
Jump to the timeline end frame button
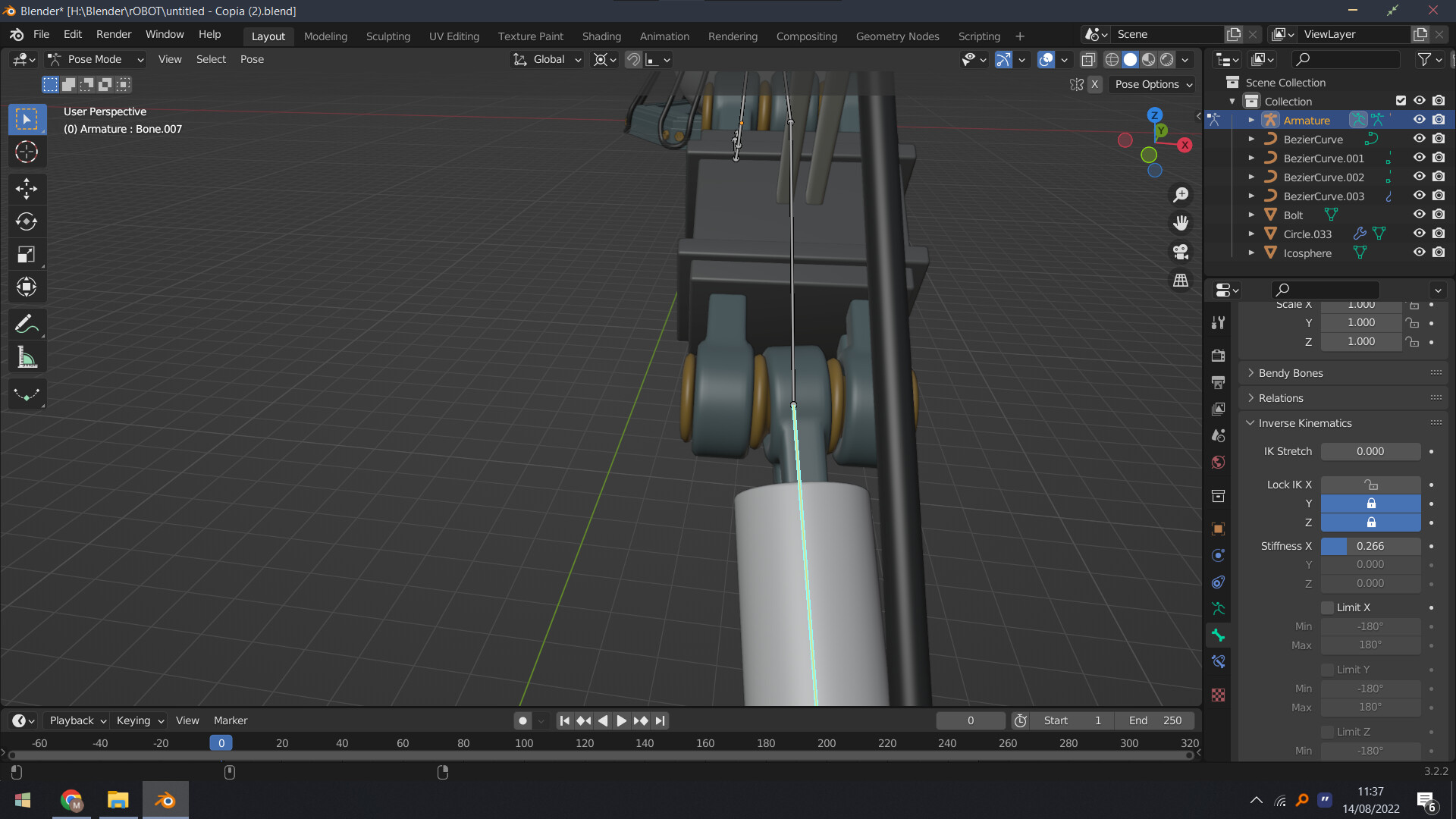click(660, 720)
